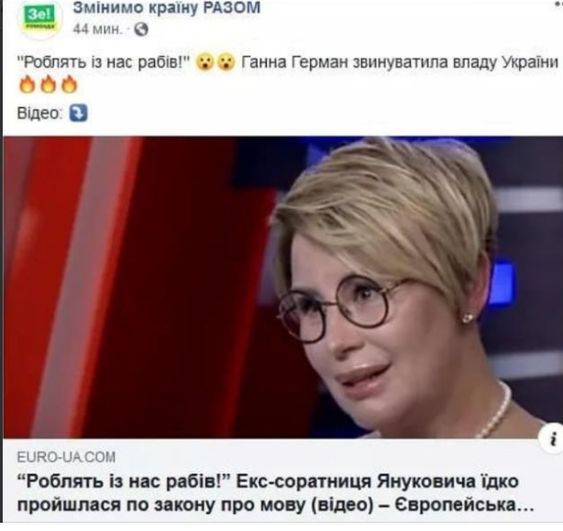Open headline starting Роблять із нас рабів! Екс-соратниця
This screenshot has height=531, width=563.
point(276,493)
